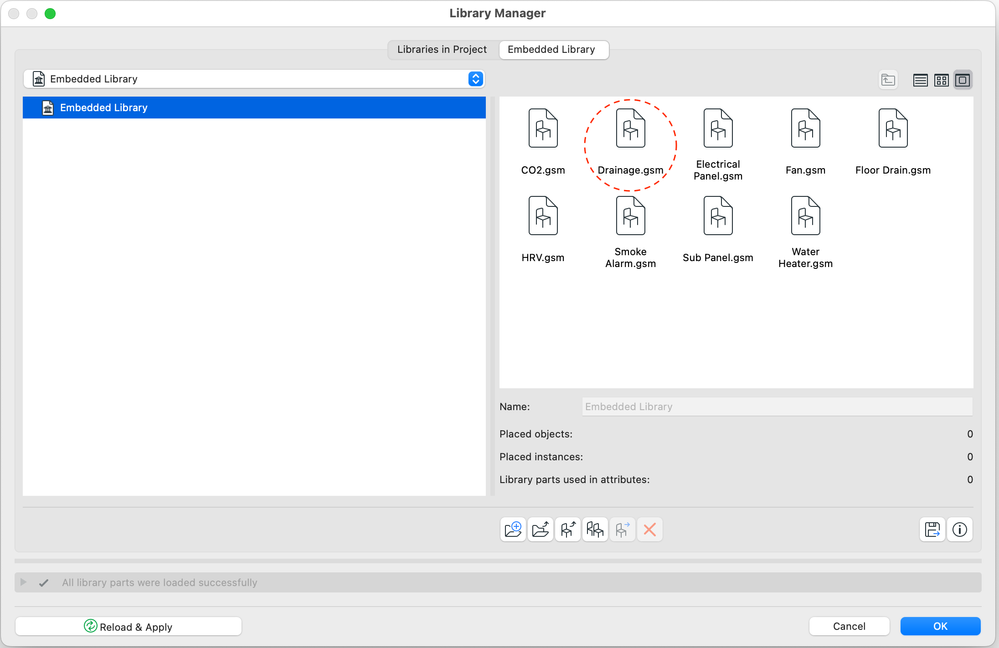Click the Save Embedded Library disk icon

[x=931, y=529]
